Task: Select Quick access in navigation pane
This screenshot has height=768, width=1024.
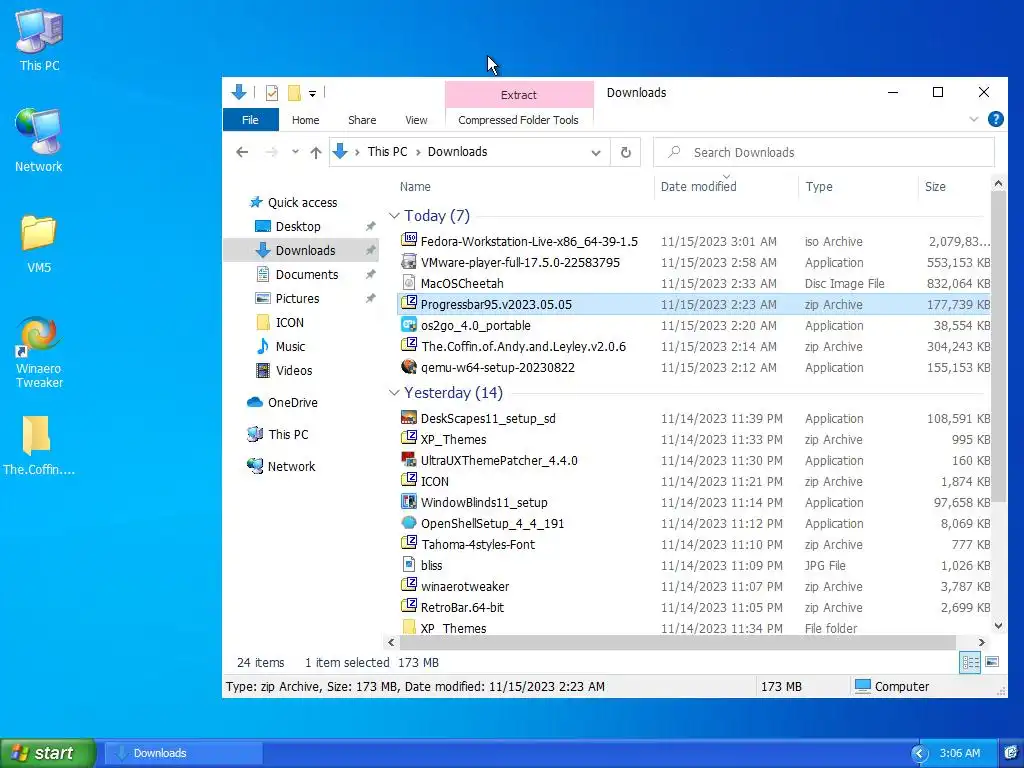Action: (302, 202)
